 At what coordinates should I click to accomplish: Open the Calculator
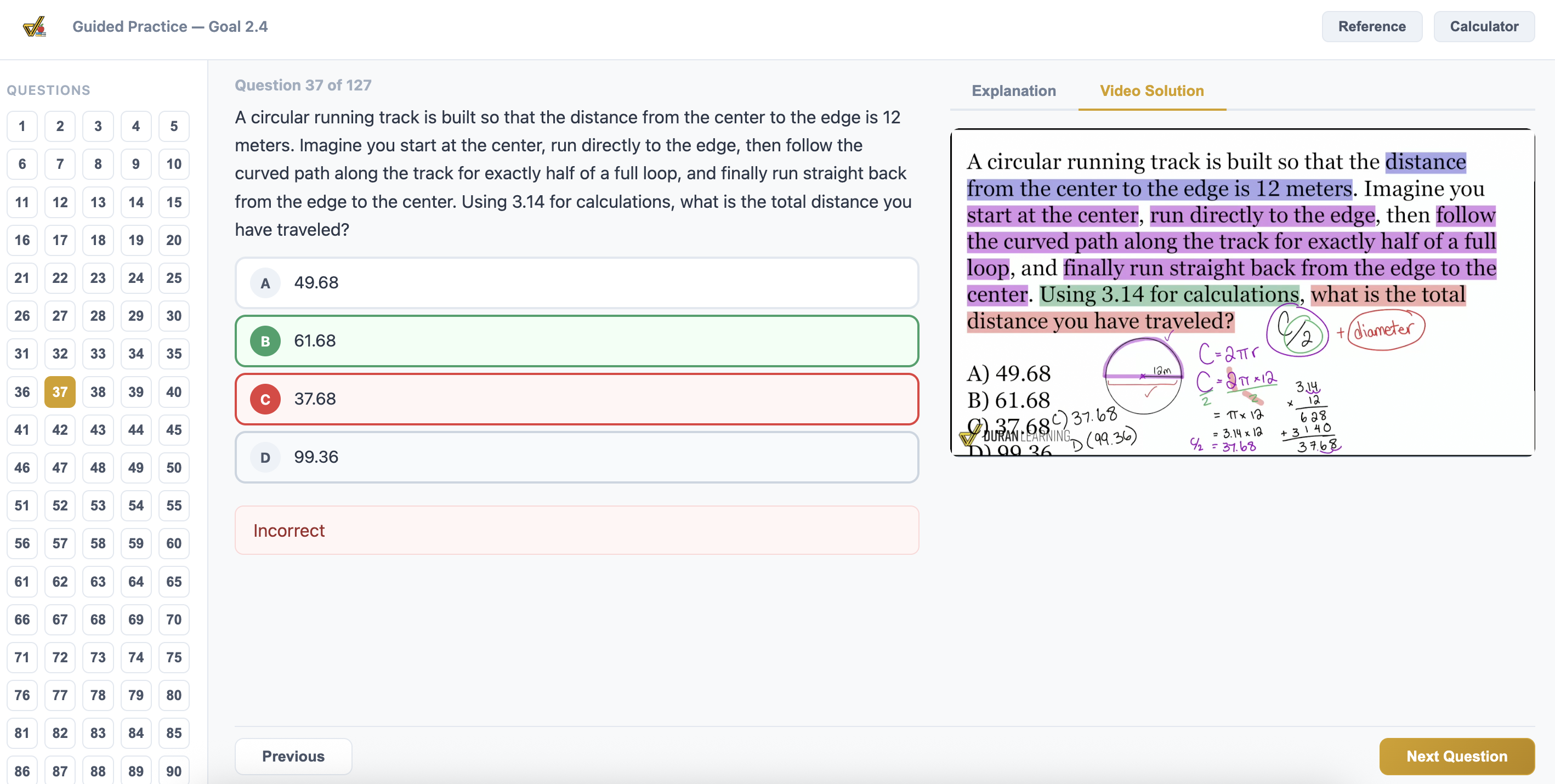1484,26
